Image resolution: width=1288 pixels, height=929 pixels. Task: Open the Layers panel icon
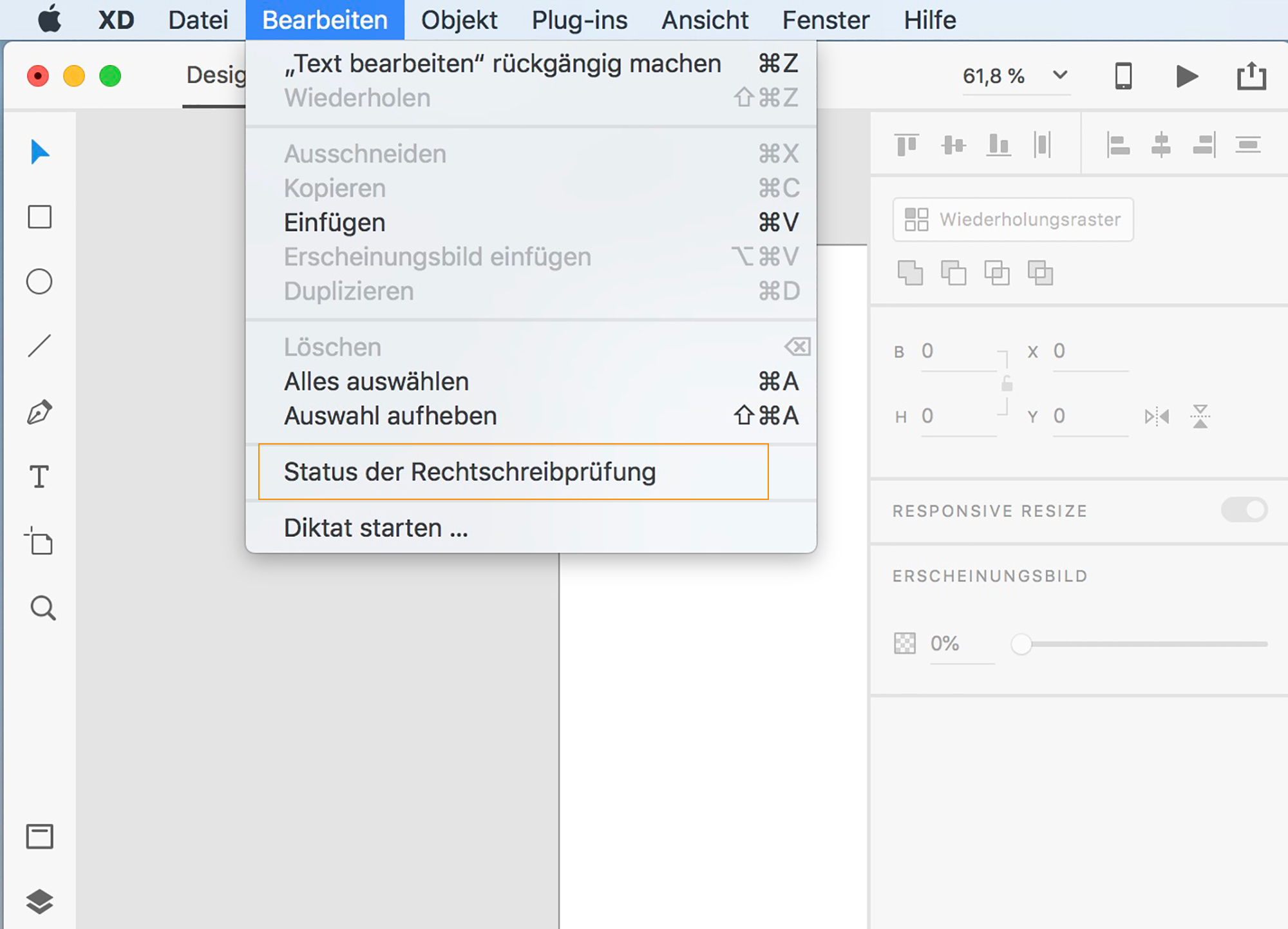(39, 901)
